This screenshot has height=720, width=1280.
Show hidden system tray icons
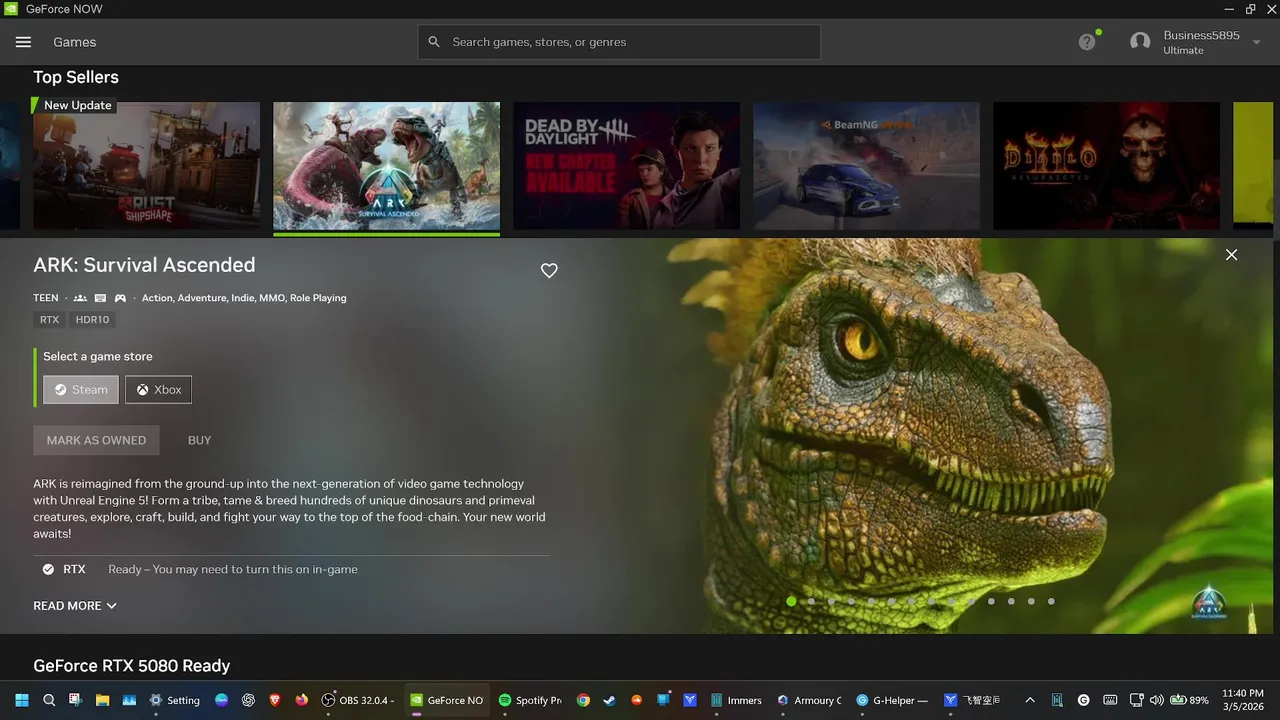coord(1030,700)
